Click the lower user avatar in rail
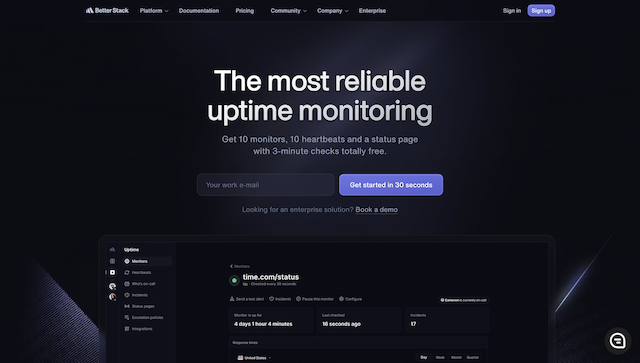The height and width of the screenshot is (363, 640). (112, 297)
